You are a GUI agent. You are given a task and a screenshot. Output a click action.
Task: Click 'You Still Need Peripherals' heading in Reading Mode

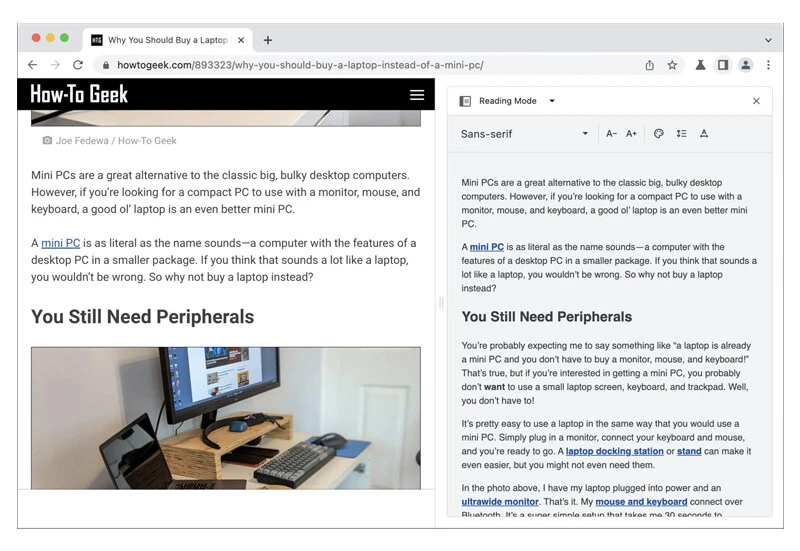[546, 317]
